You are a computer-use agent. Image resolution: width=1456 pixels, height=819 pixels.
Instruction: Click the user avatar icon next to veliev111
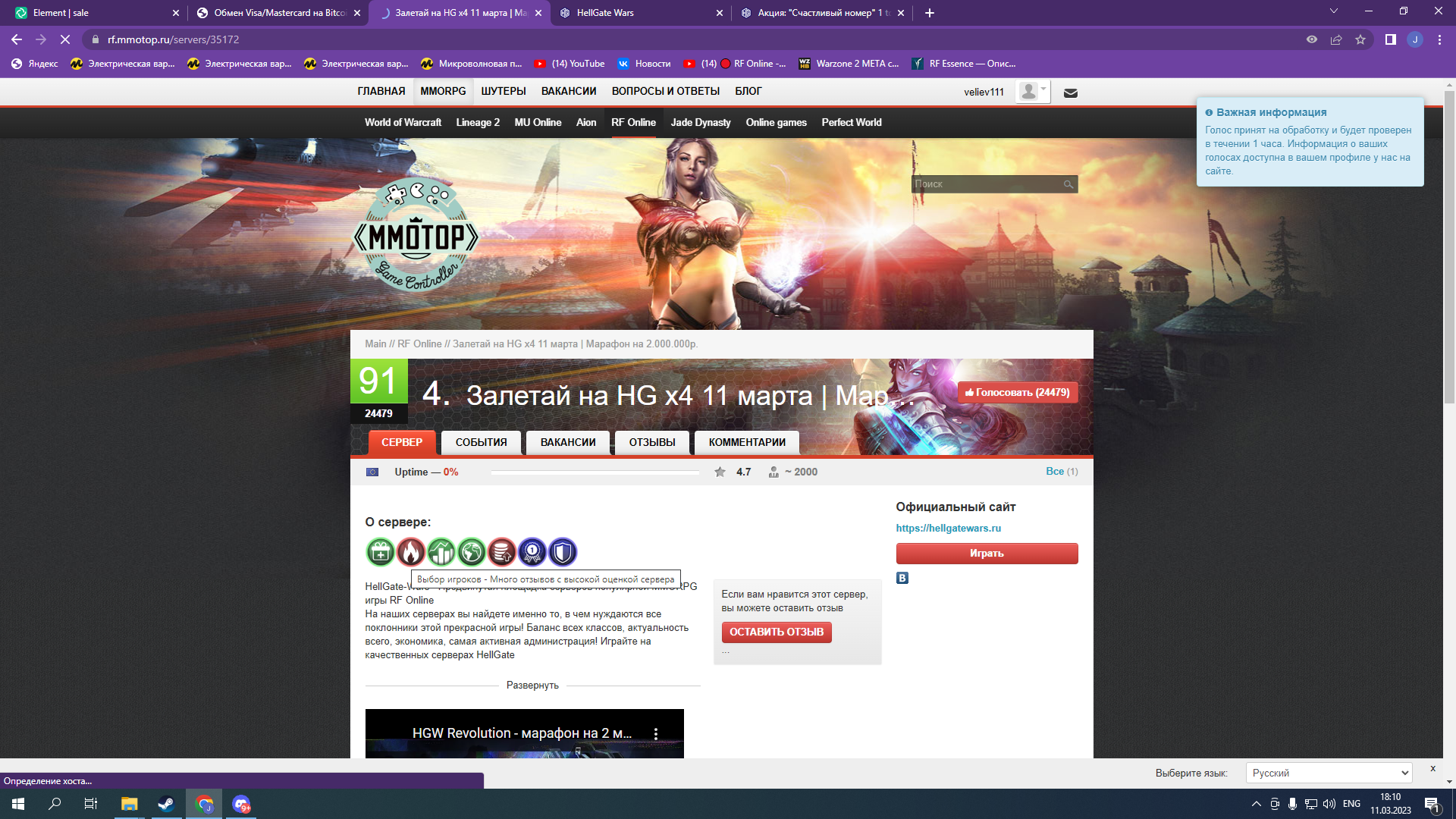(x=1029, y=92)
